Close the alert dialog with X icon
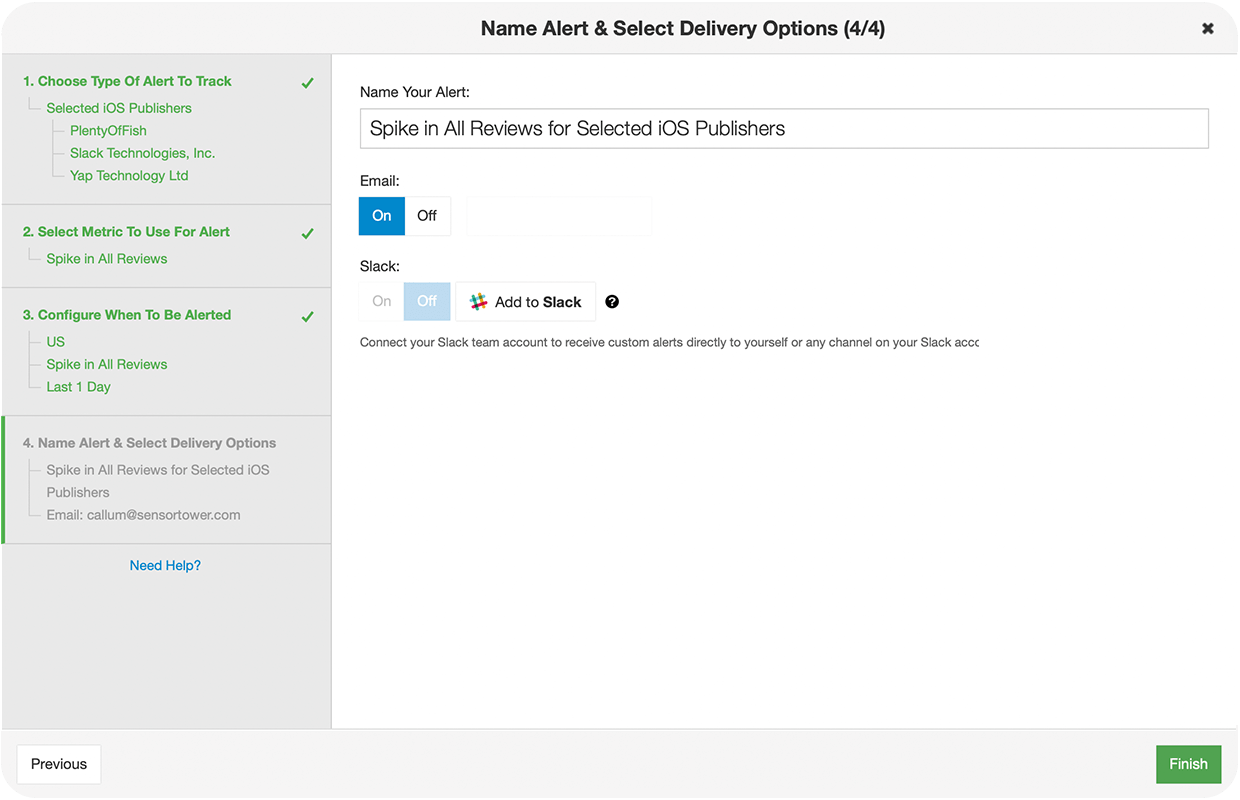The height and width of the screenshot is (800, 1240). click(x=1208, y=29)
